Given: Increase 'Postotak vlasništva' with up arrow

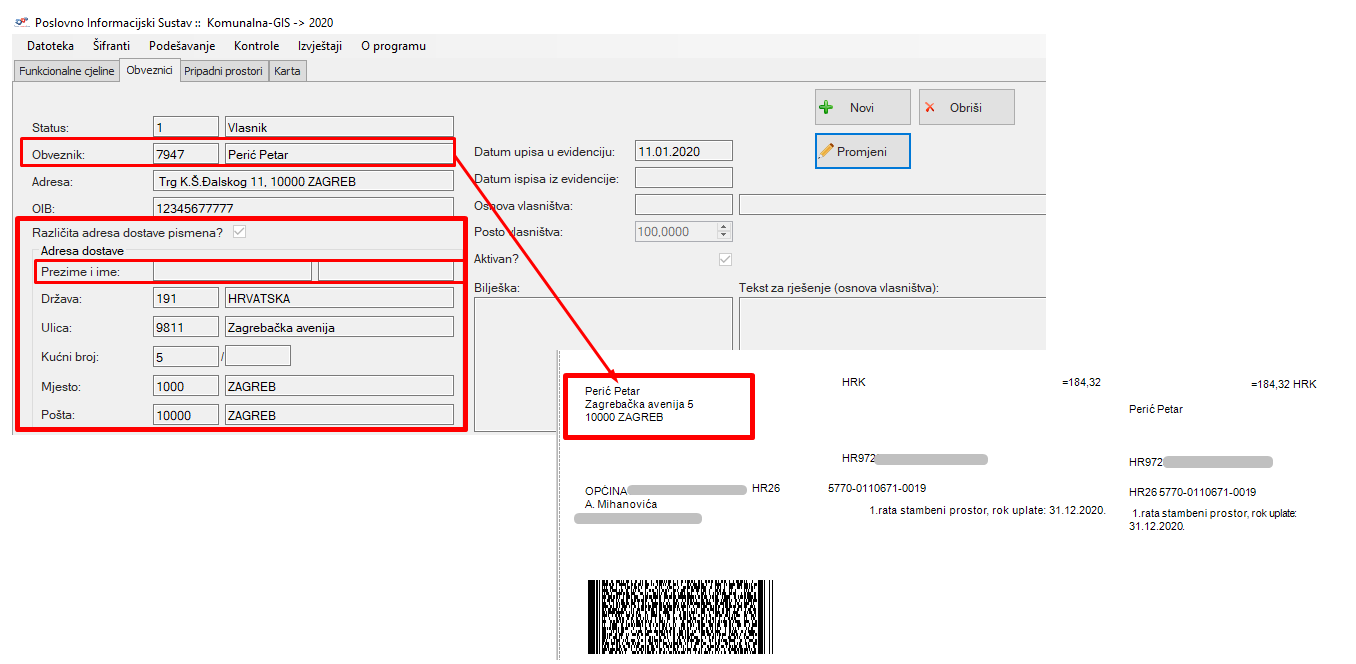Looking at the screenshot, I should coord(724,227).
